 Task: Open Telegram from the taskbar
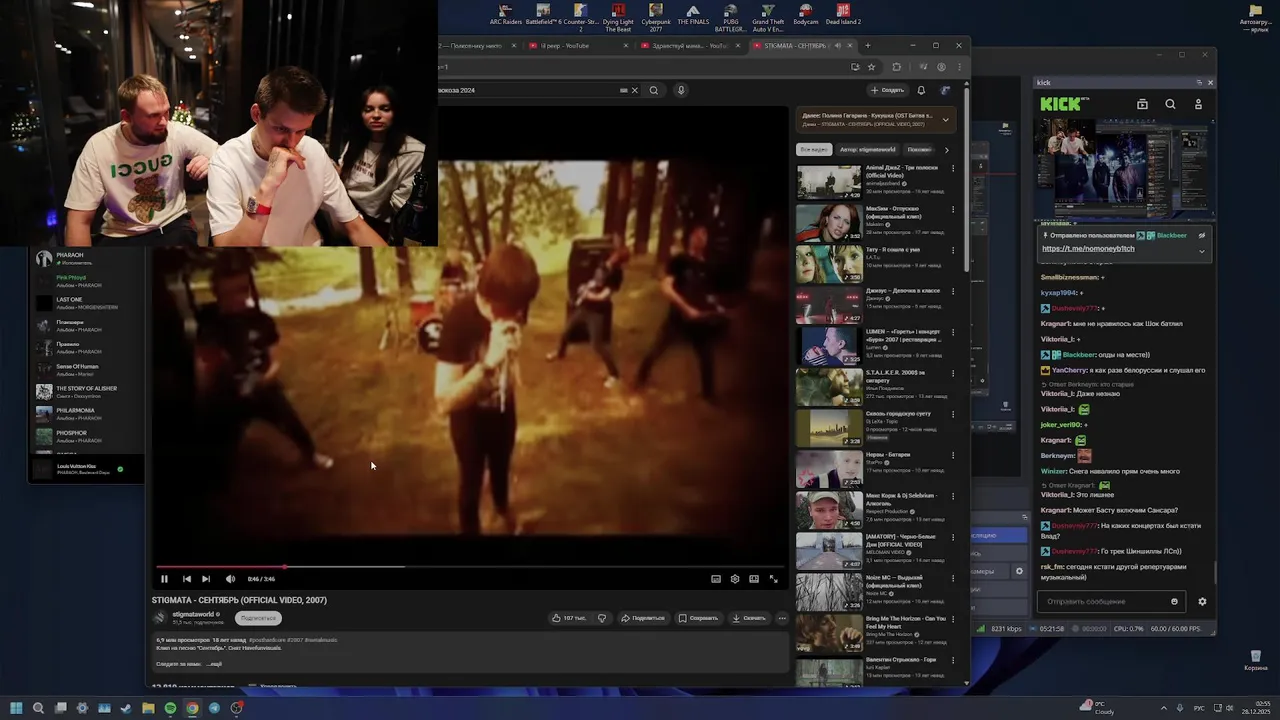coord(214,708)
